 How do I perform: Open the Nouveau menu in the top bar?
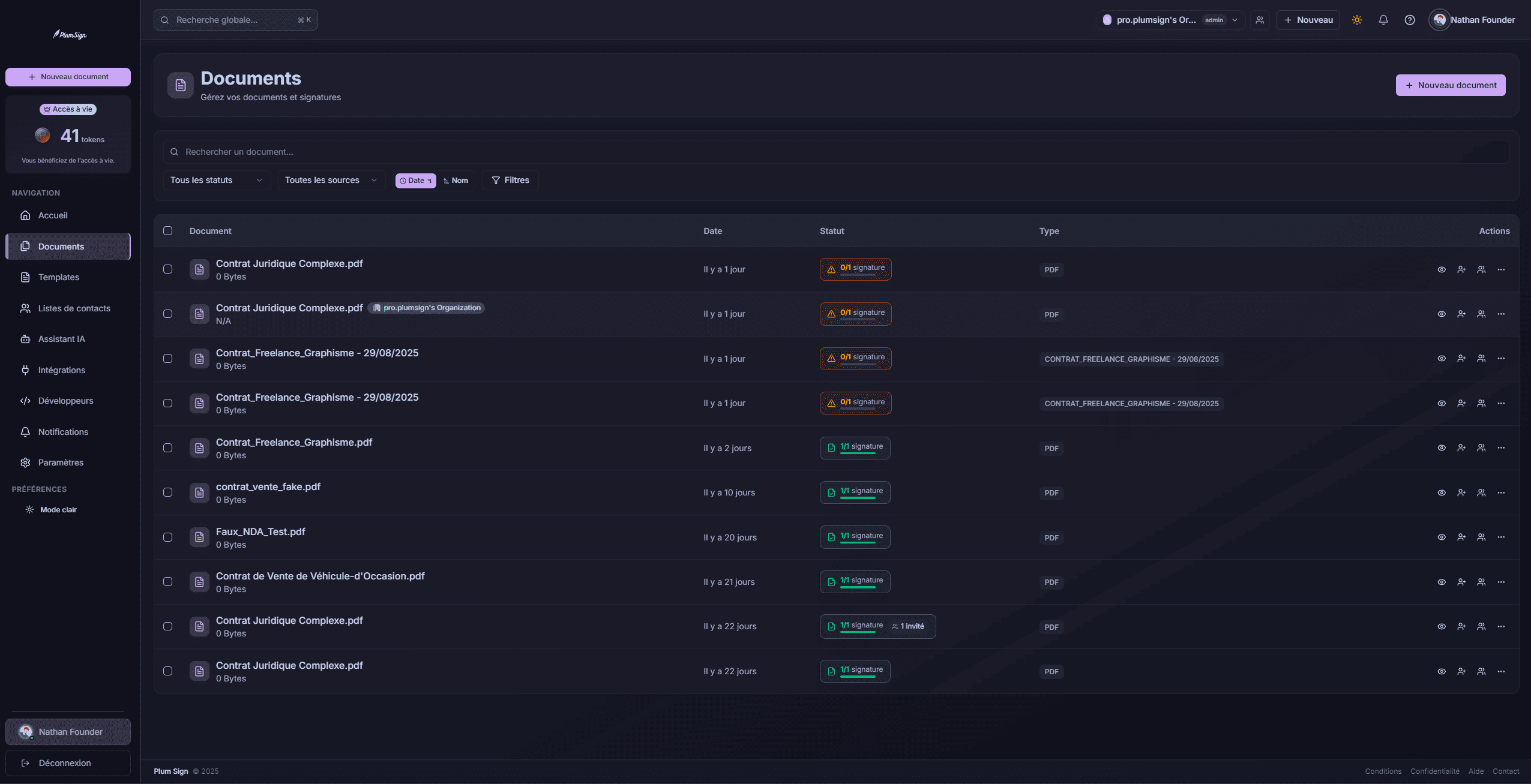1308,20
